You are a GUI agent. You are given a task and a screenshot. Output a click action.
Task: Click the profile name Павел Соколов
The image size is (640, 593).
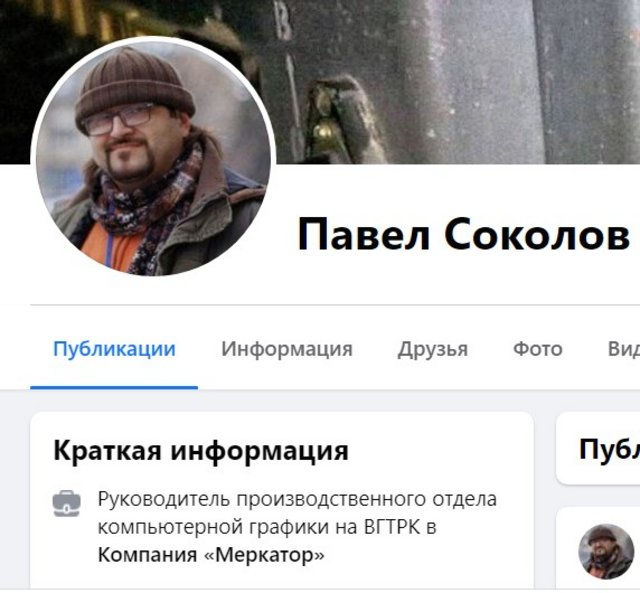[x=464, y=234]
